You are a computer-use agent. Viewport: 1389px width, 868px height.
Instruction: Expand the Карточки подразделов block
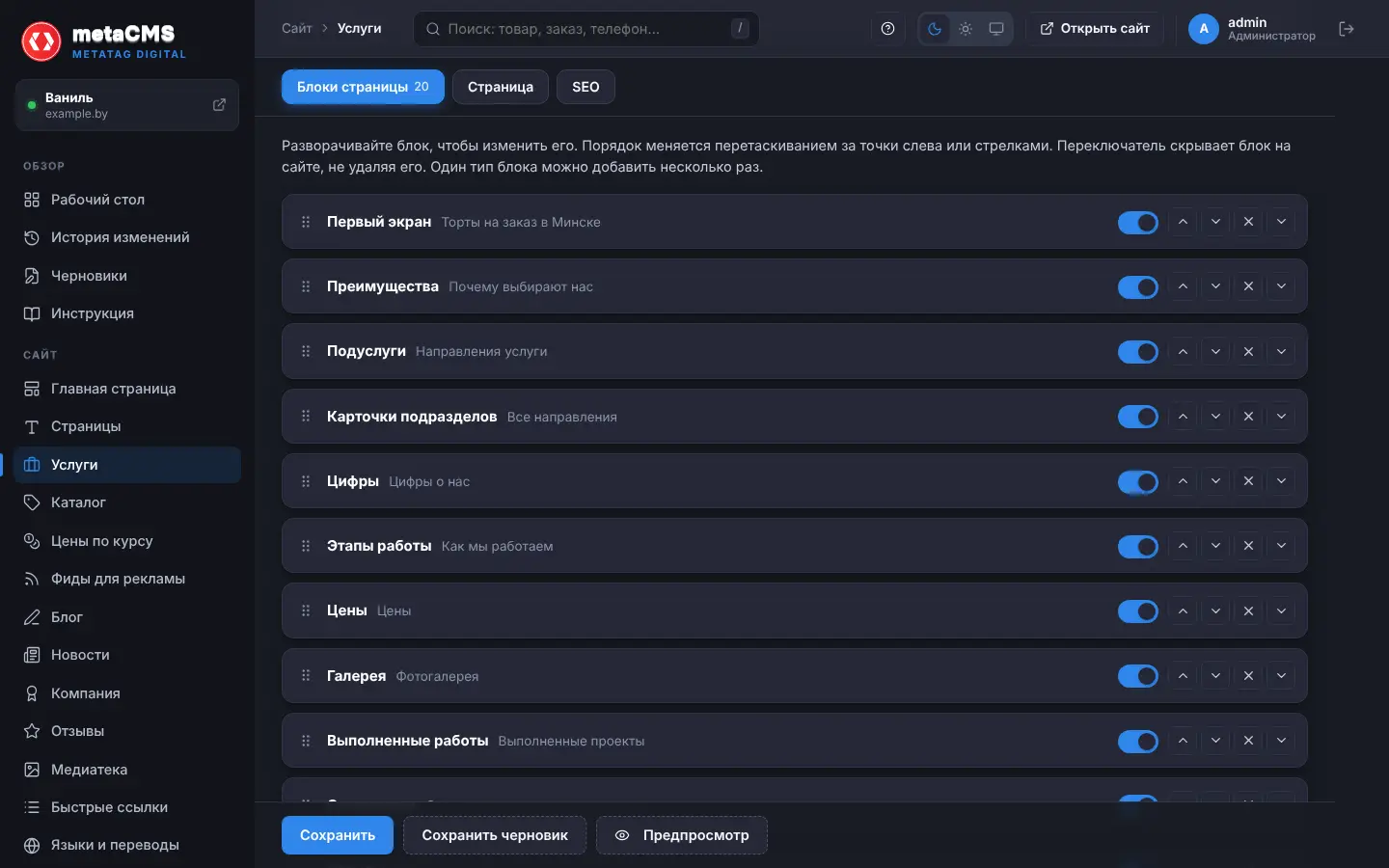1281,417
